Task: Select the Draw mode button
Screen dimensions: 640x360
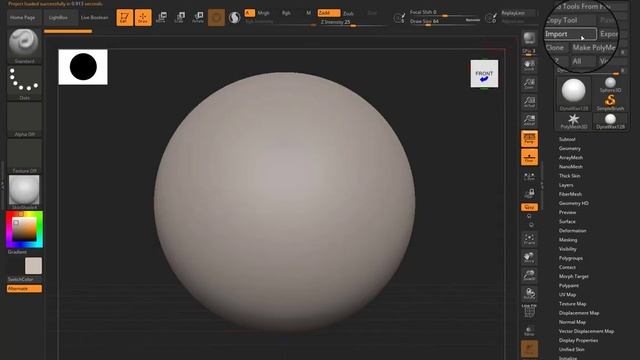Action: [x=143, y=18]
